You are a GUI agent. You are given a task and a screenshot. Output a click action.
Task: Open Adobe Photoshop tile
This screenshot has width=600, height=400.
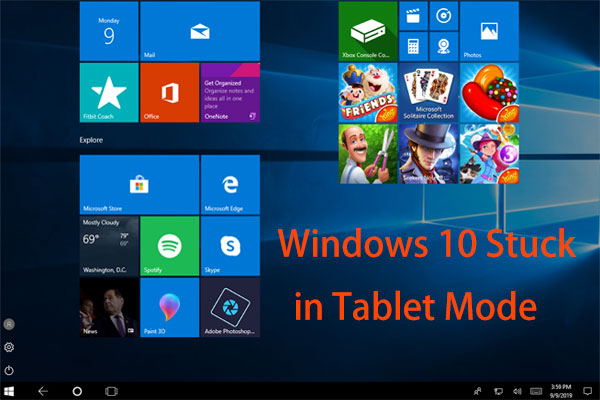pos(230,307)
